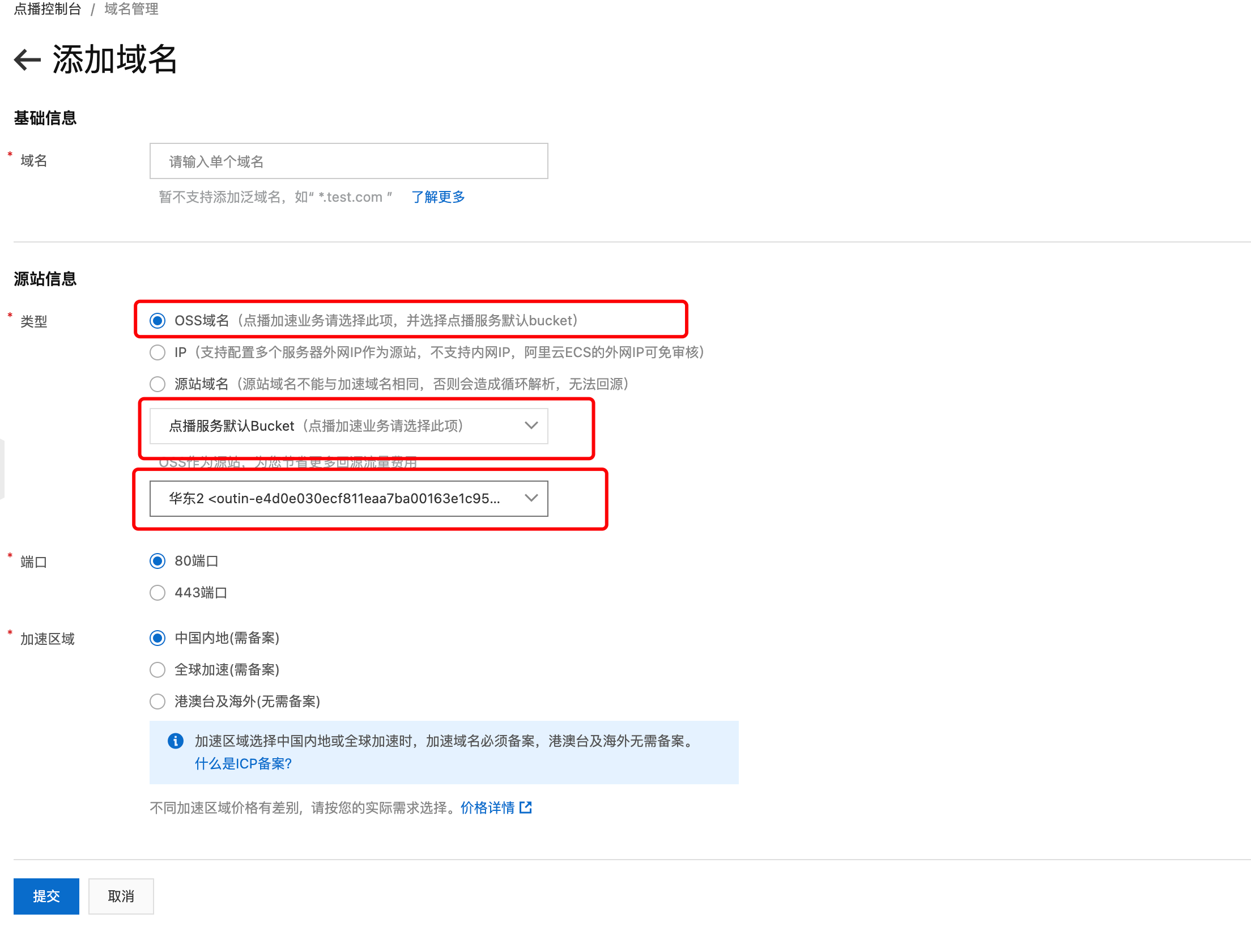
Task: Open the 了解更多 link
Action: point(438,197)
